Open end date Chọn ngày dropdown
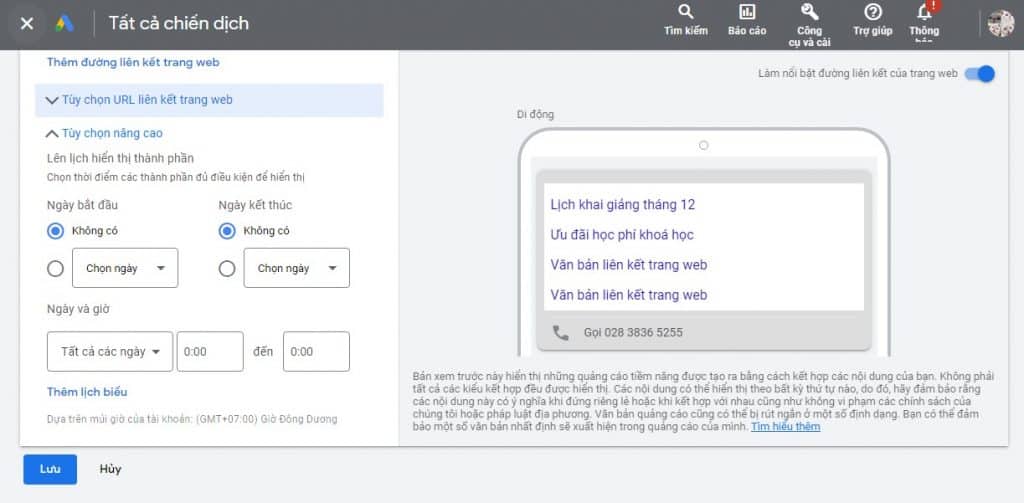Screen dimensions: 1024x503 click(296, 268)
